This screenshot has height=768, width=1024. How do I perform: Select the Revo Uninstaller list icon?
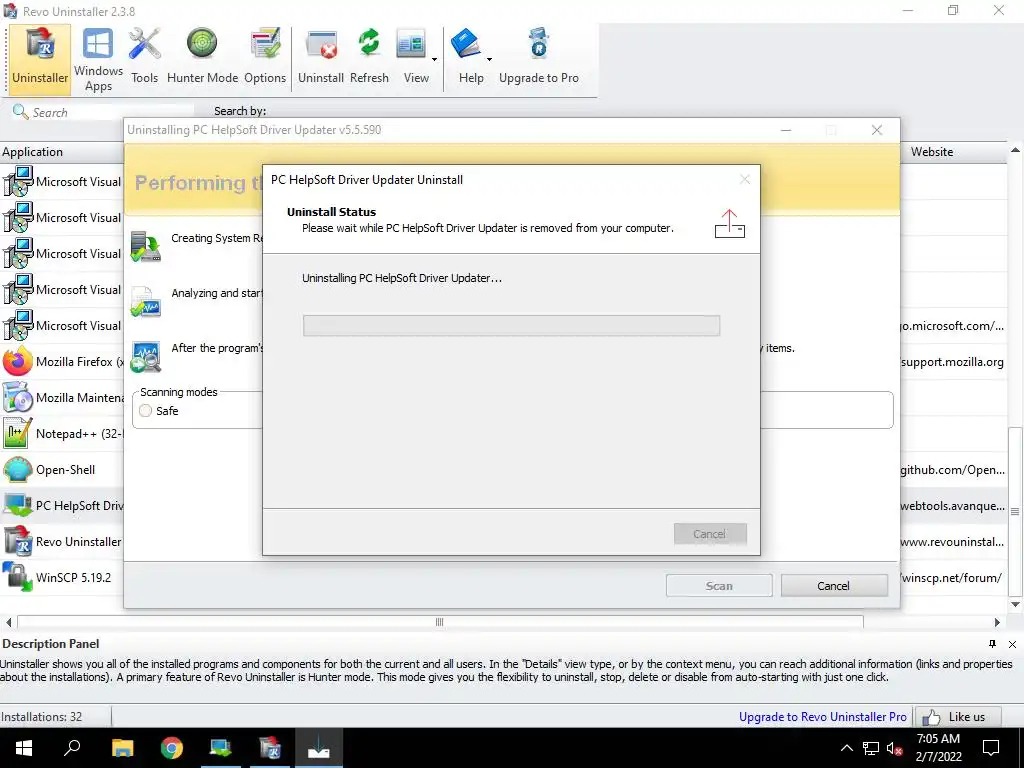[x=17, y=541]
